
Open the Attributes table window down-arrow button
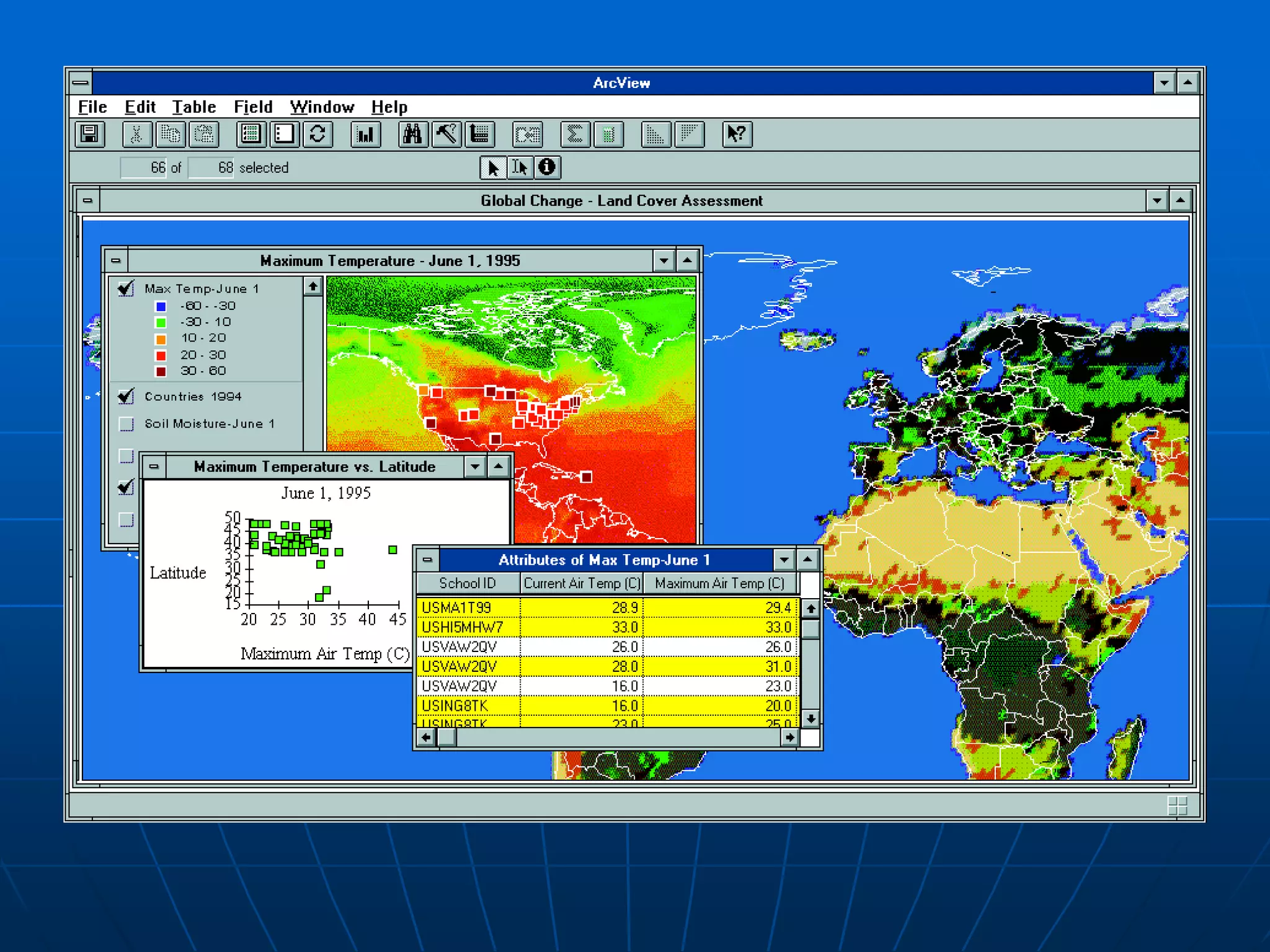pyautogui.click(x=784, y=560)
